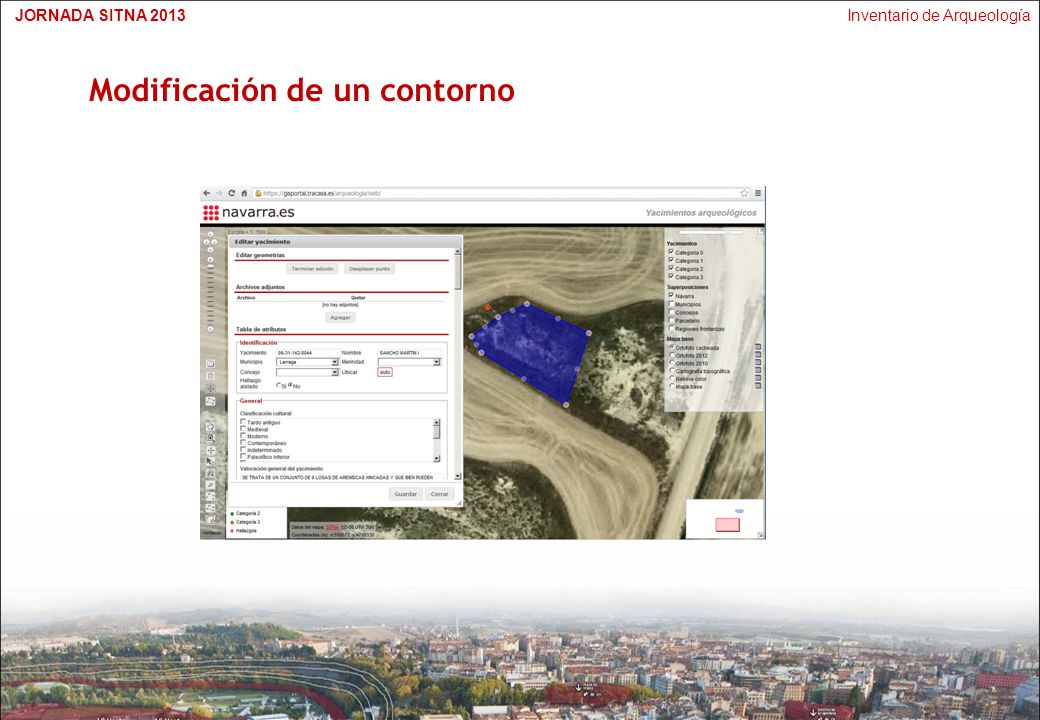Open the projection dropdown arrow in map data bar
The width and height of the screenshot is (1040, 720).
coord(379,527)
